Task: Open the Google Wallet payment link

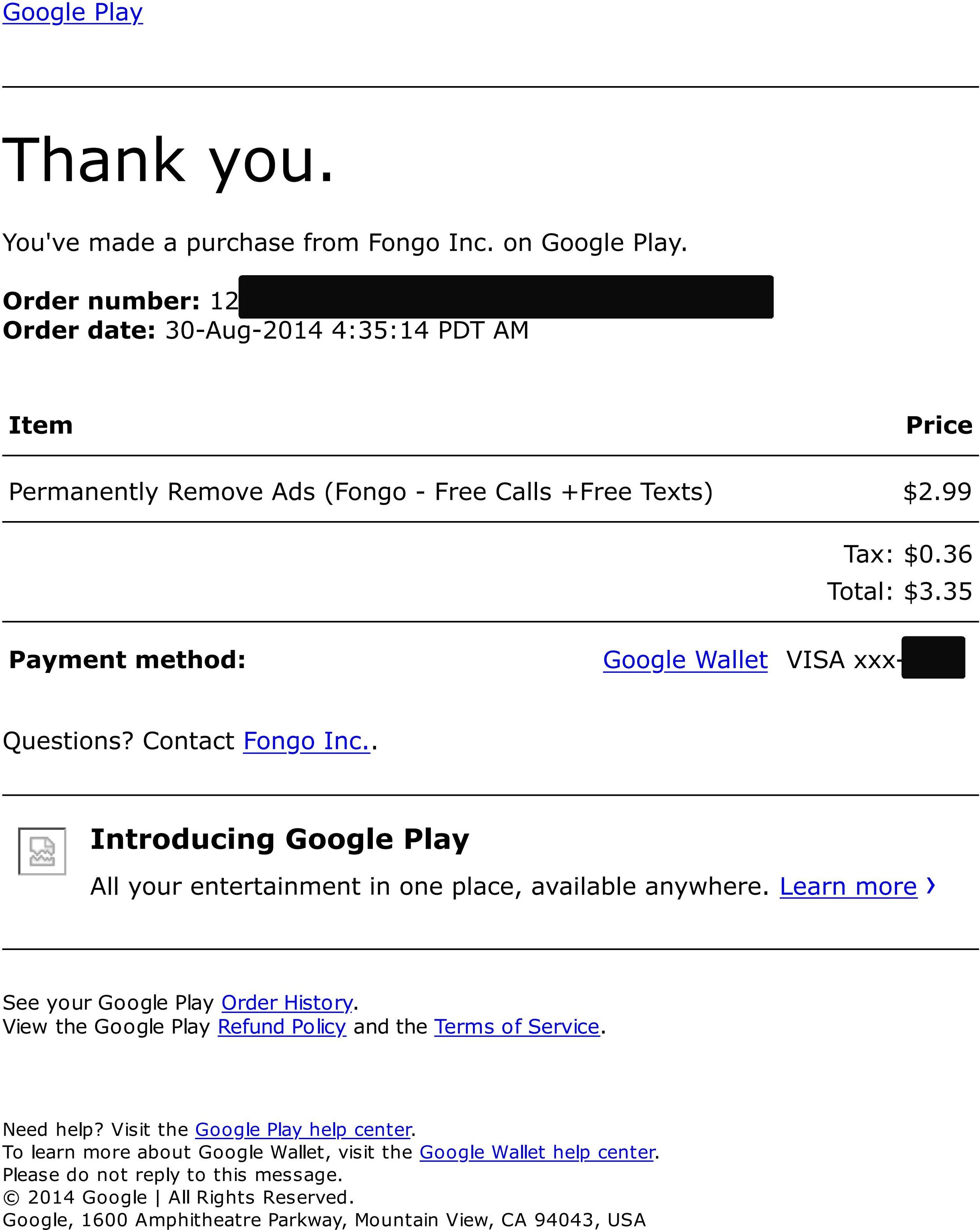Action: [685, 660]
